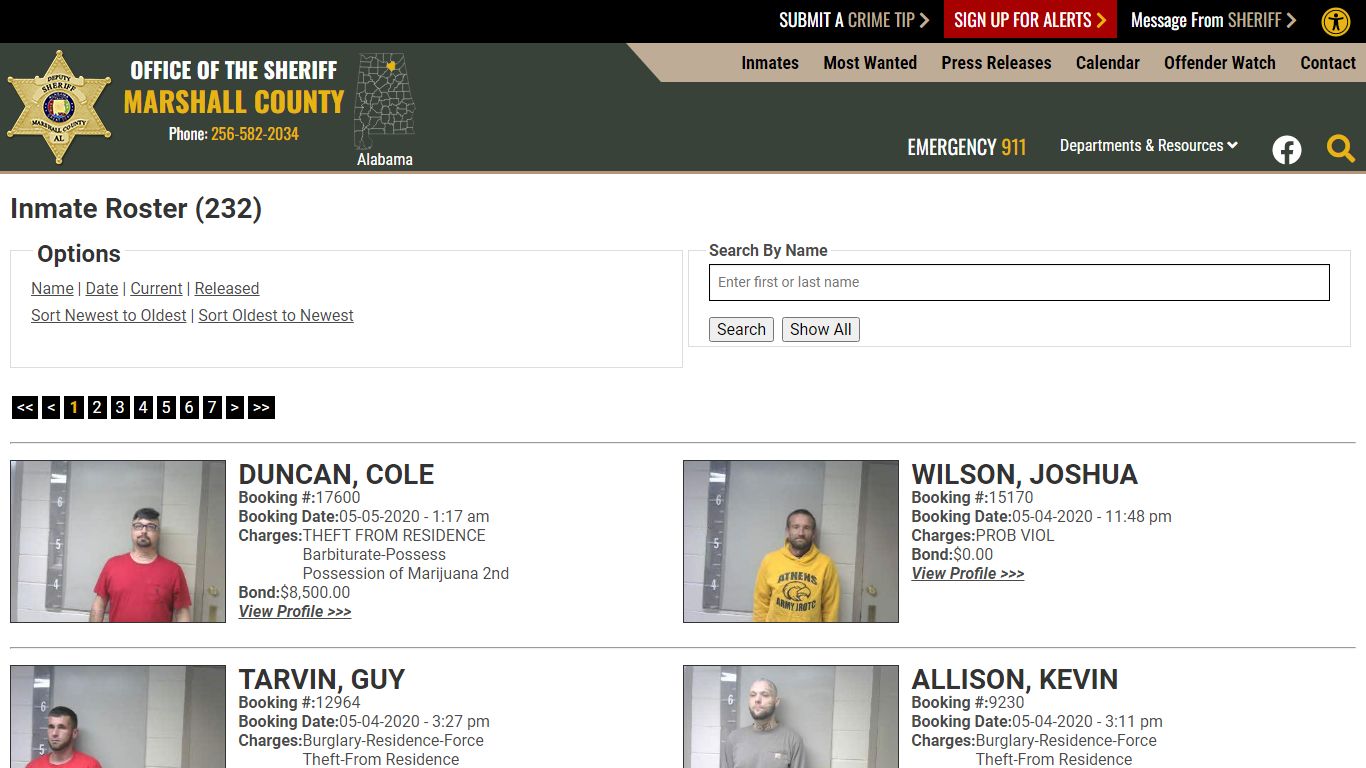The image size is (1366, 768).
Task: Open the Facebook page icon
Action: [1287, 150]
